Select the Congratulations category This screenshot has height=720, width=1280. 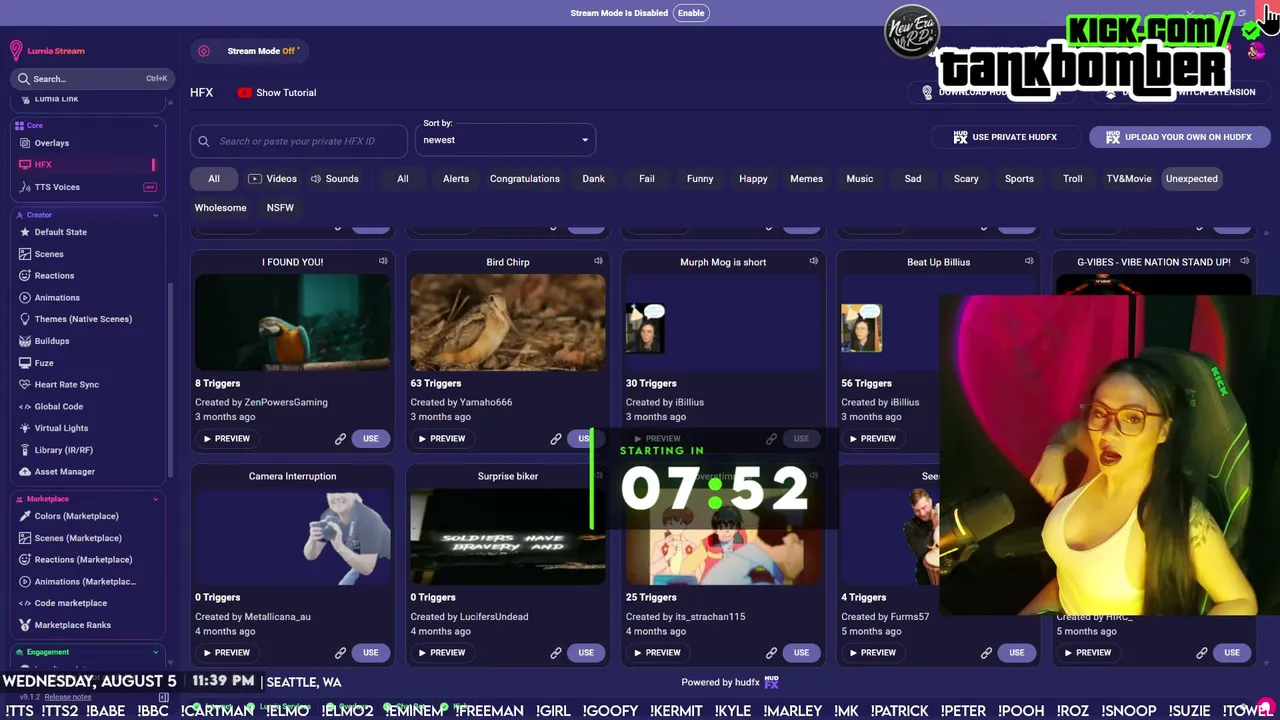(x=525, y=179)
